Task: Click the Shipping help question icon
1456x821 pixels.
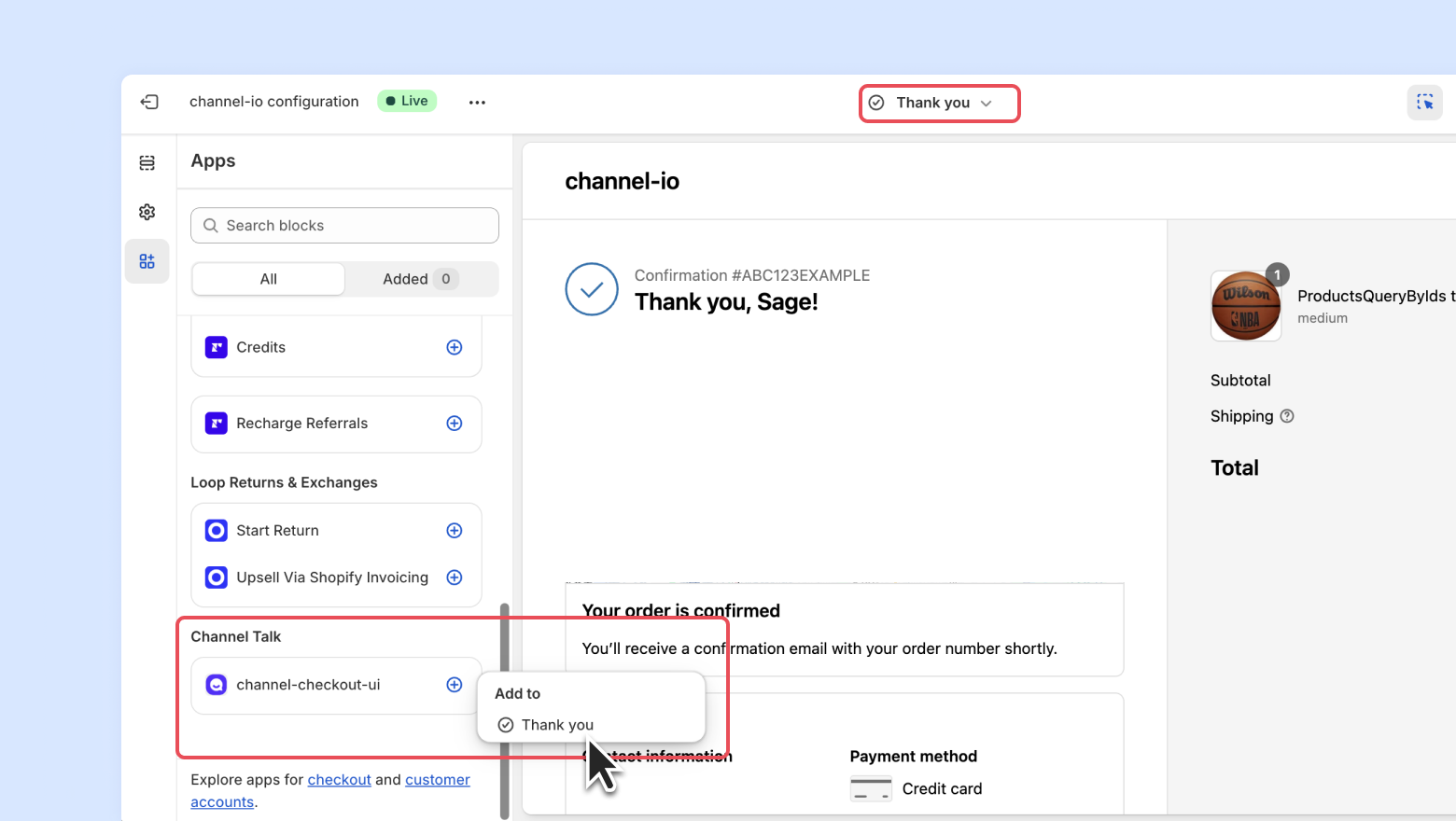Action: click(x=1287, y=416)
